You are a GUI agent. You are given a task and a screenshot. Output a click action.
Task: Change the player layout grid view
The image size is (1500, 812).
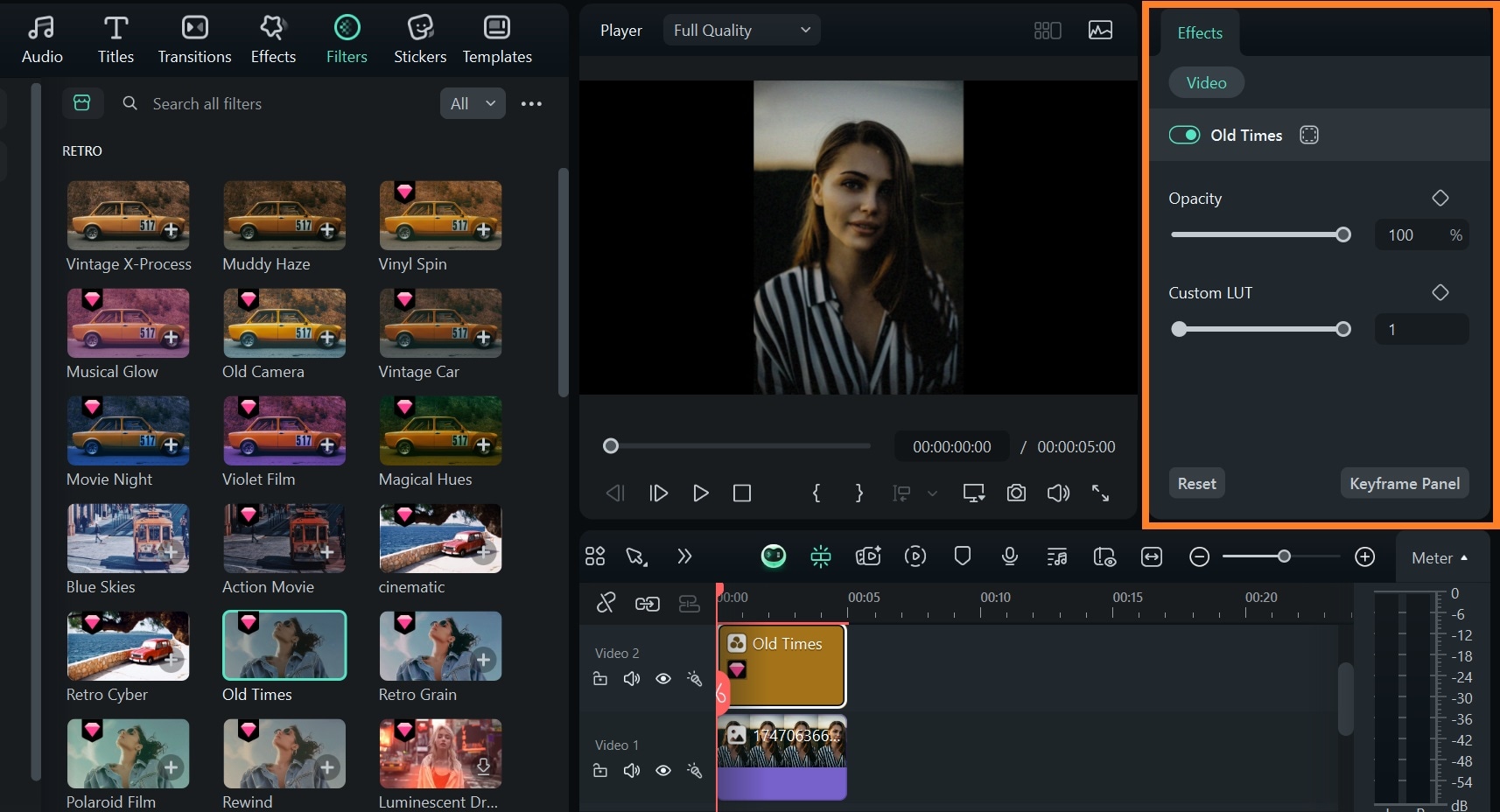coord(1047,31)
